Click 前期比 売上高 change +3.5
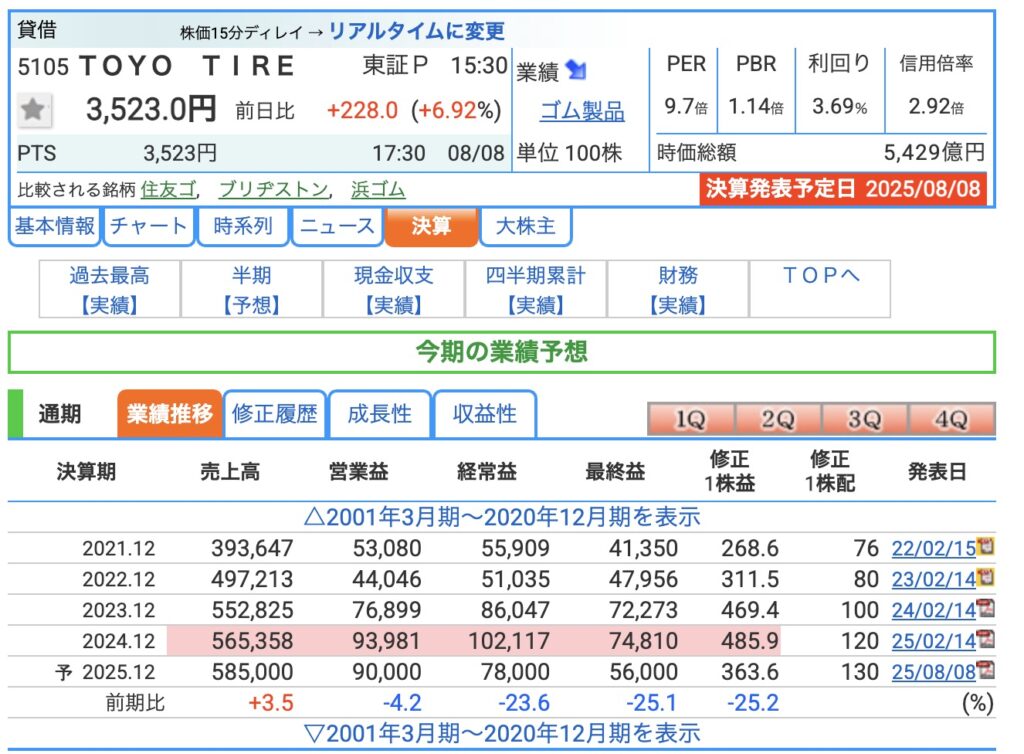The height and width of the screenshot is (754, 1024). (270, 703)
